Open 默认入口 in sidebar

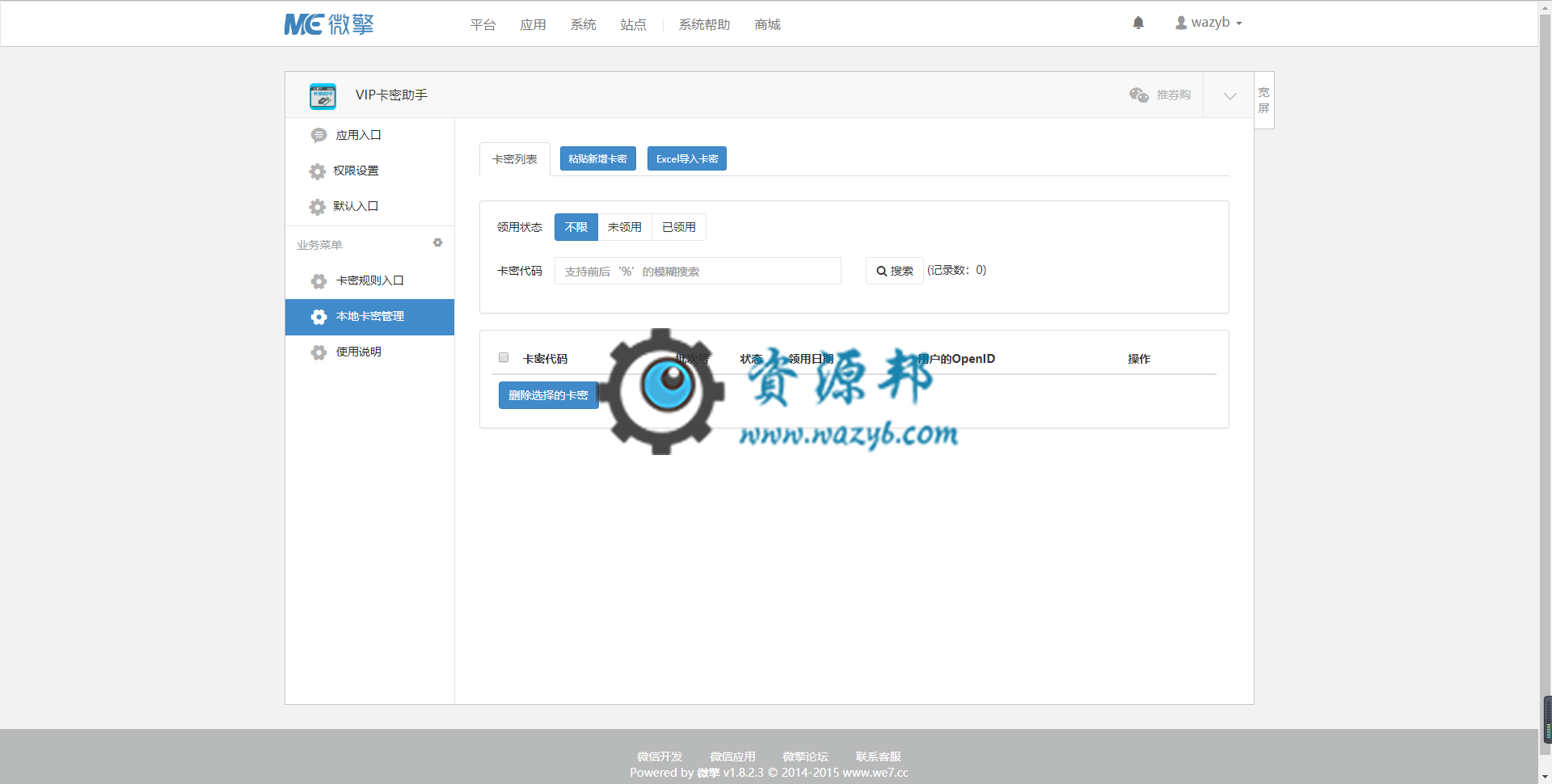pos(356,206)
